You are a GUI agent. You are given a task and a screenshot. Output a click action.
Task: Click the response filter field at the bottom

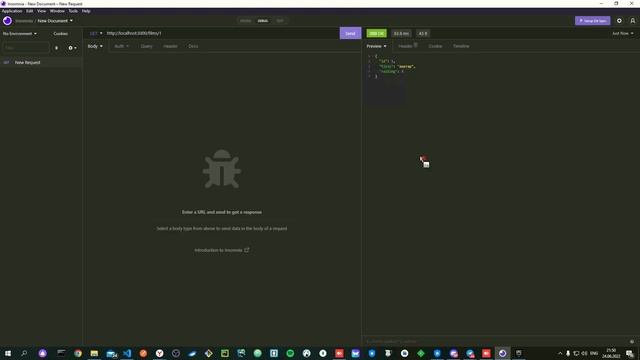(496, 341)
